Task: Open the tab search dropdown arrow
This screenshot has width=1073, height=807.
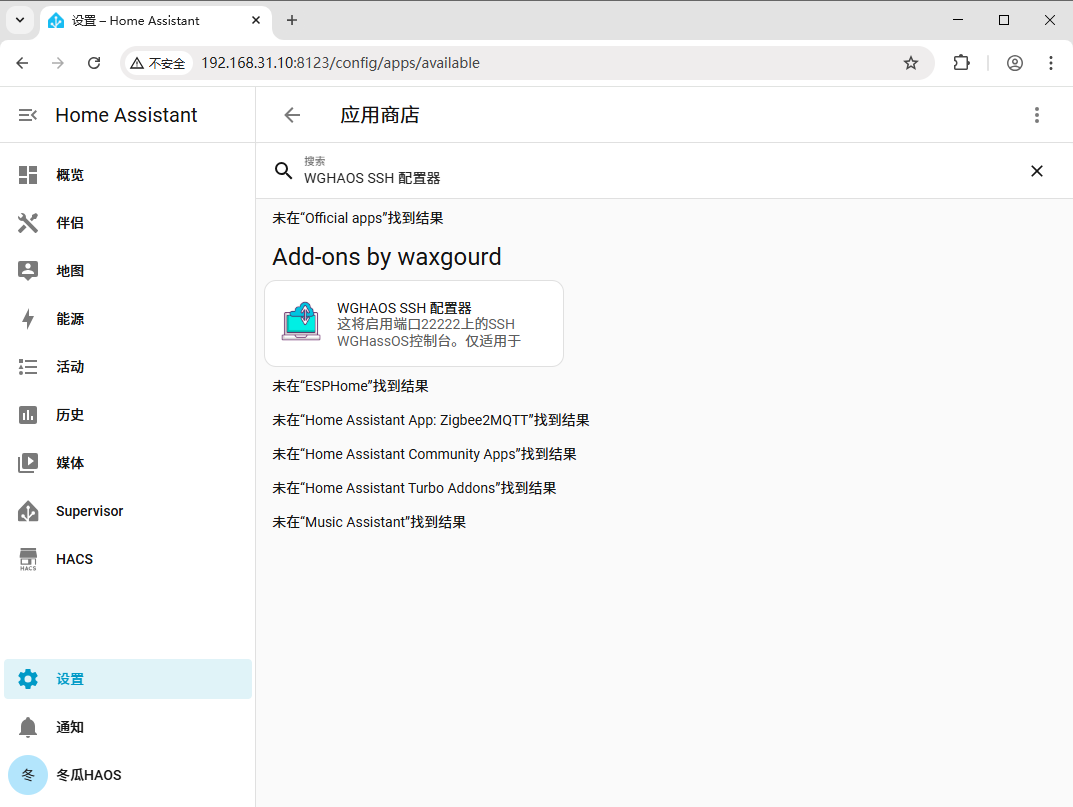Action: click(20, 21)
